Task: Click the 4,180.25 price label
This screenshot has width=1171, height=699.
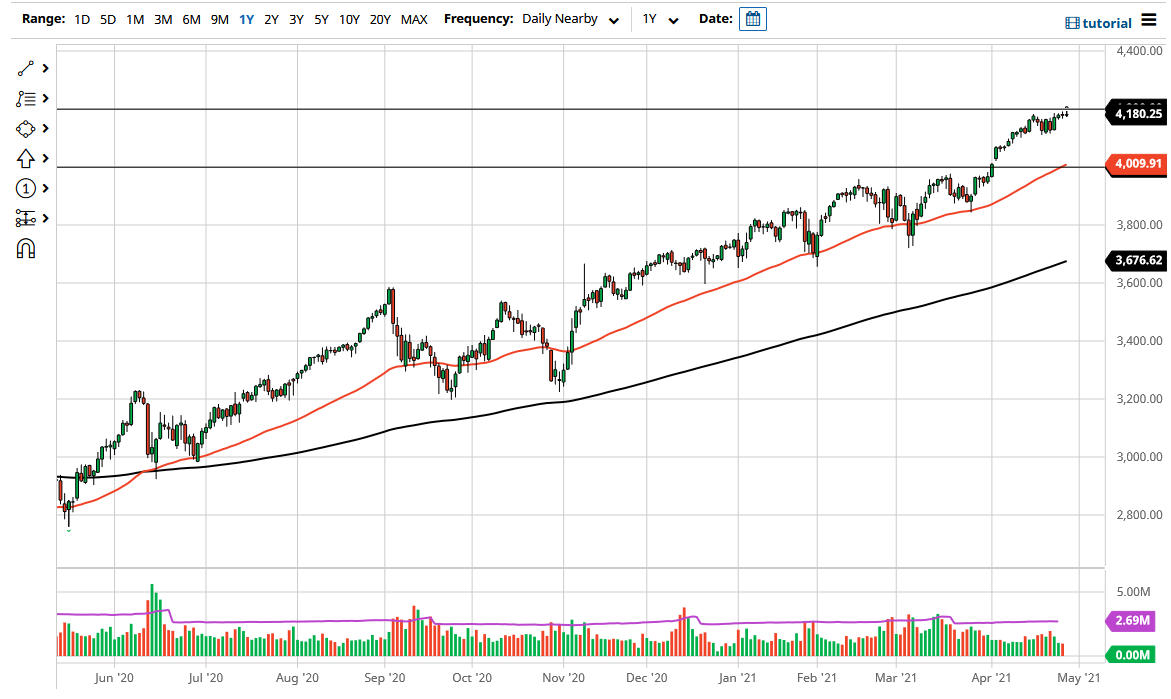Action: point(1136,114)
